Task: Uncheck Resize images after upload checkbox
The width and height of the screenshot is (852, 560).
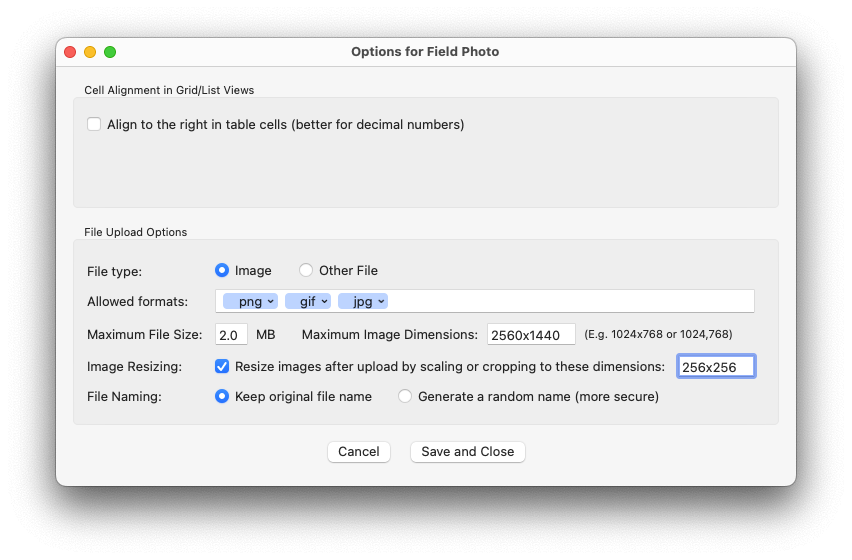Action: coord(222,366)
